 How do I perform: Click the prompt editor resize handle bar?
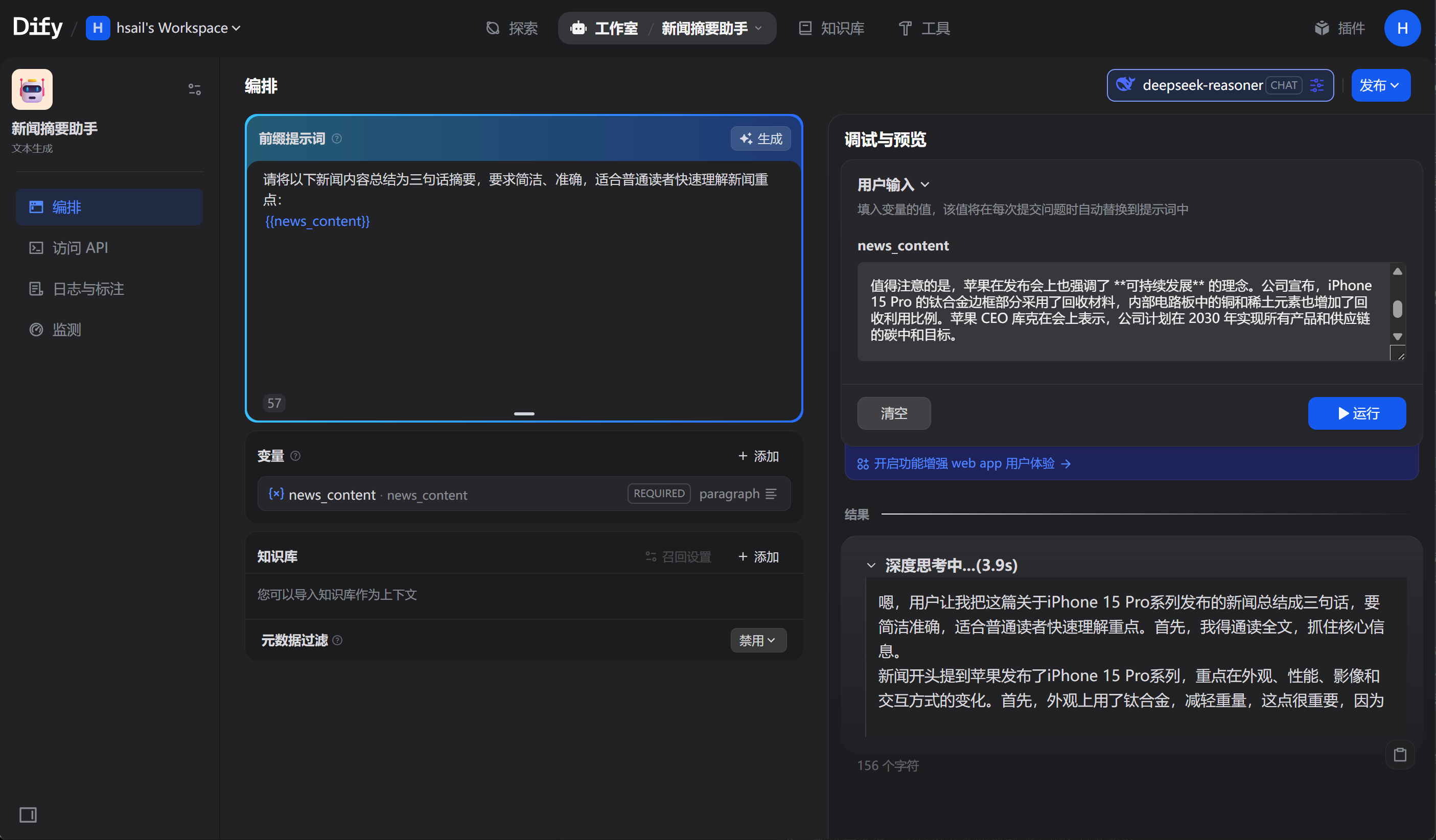tap(524, 414)
